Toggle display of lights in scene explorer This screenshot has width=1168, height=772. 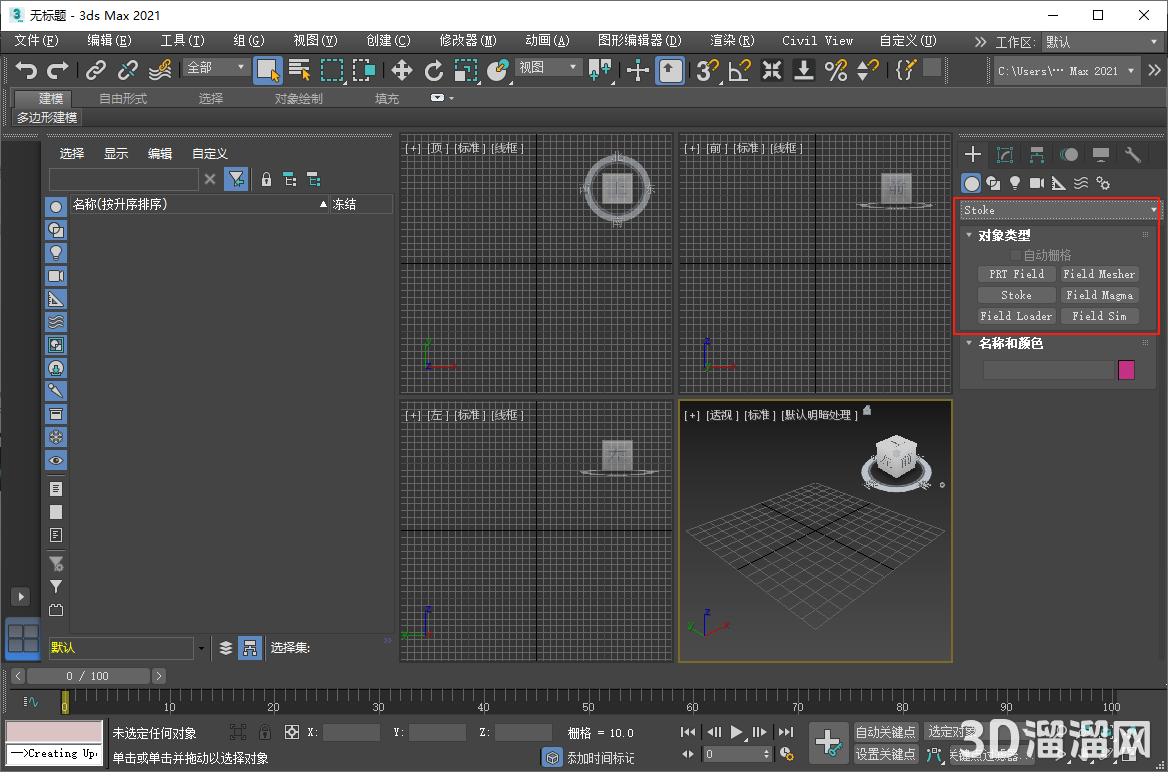56,253
